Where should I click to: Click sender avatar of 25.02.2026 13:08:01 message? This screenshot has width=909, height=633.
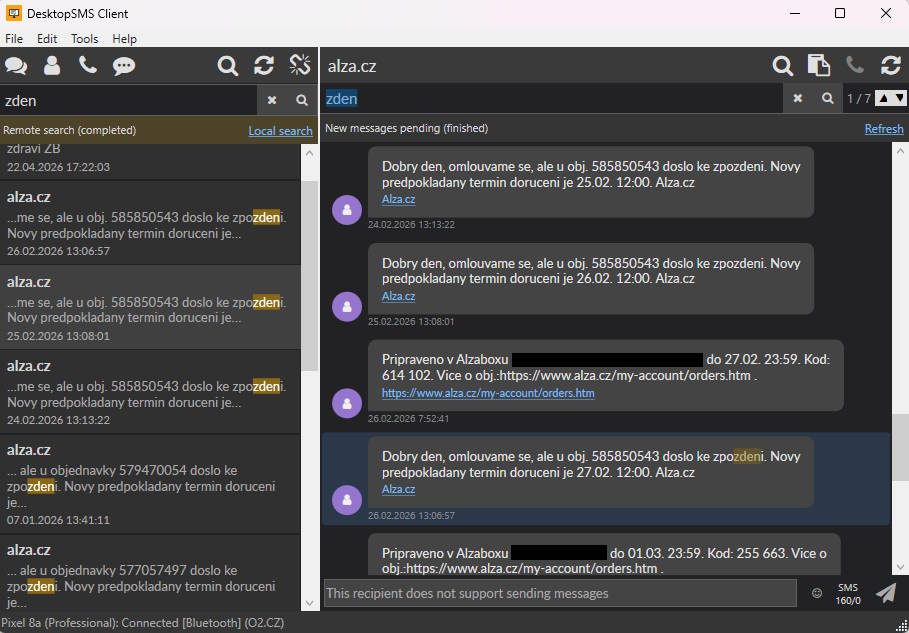pos(347,307)
